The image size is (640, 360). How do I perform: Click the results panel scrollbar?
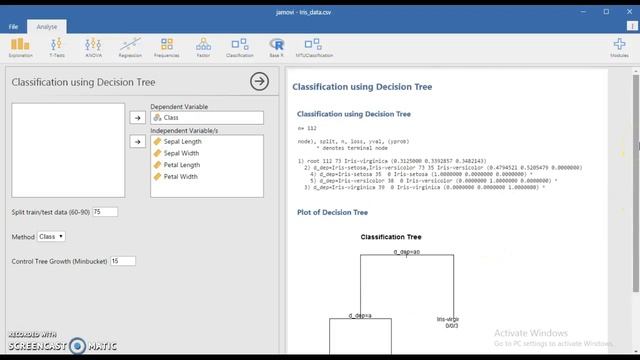click(636, 183)
